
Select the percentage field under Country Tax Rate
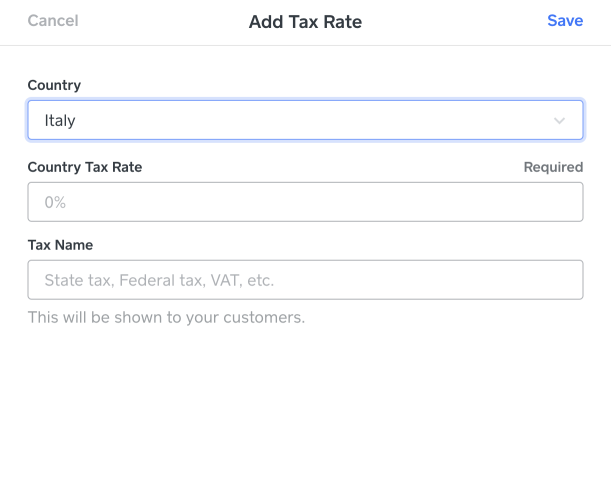click(305, 202)
